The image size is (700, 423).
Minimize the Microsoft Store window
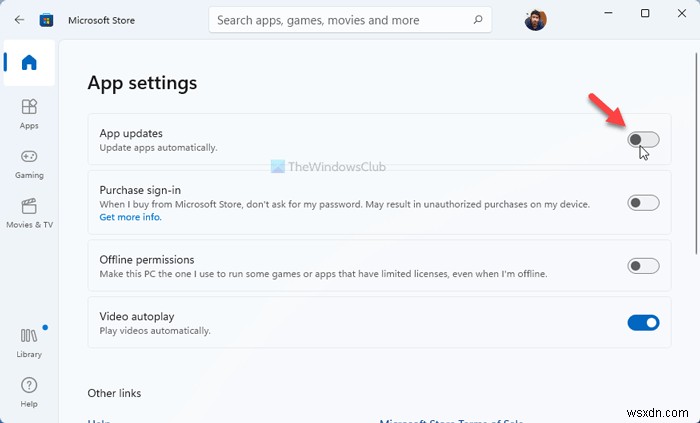point(608,13)
